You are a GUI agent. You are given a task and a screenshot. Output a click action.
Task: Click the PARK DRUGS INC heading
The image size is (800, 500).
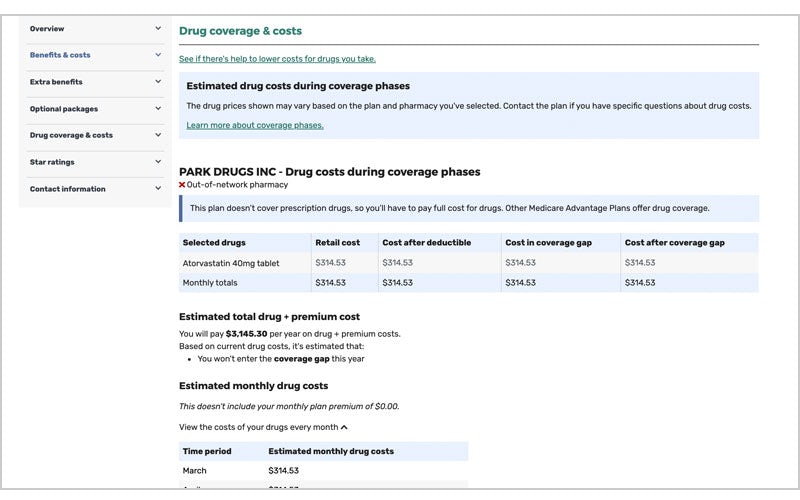point(330,171)
